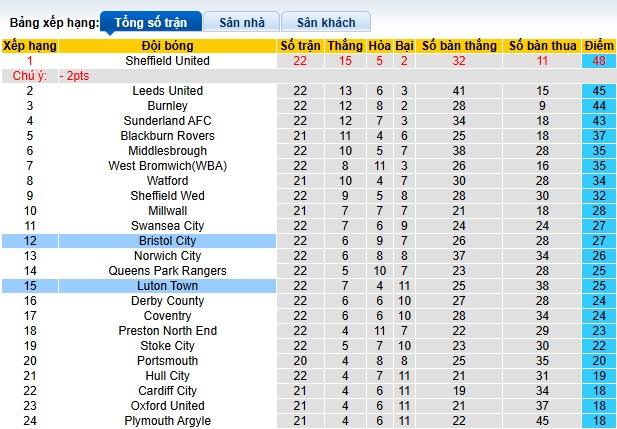Click the Sheffield United team link
Image resolution: width=617 pixels, height=429 pixels.
pos(168,61)
